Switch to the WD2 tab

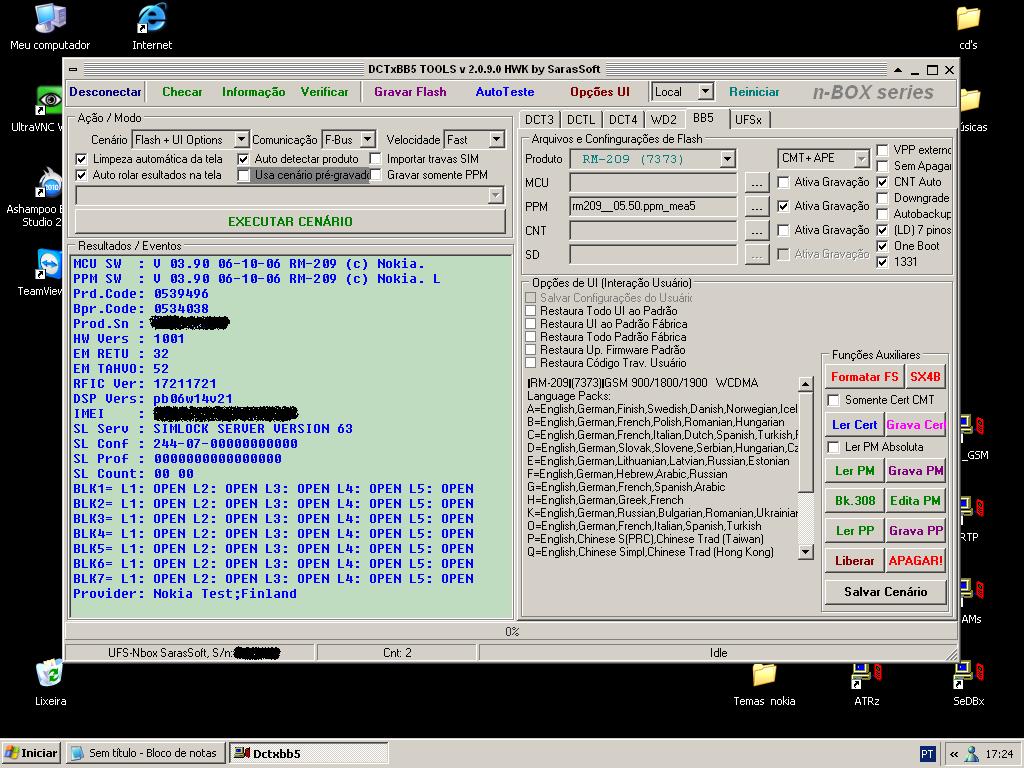[664, 120]
